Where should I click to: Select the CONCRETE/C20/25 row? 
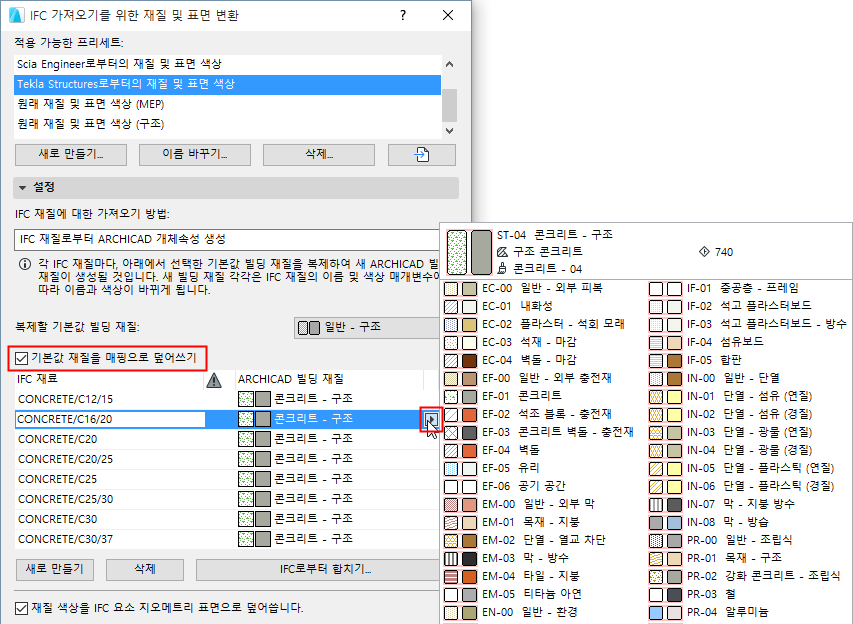coord(226,459)
